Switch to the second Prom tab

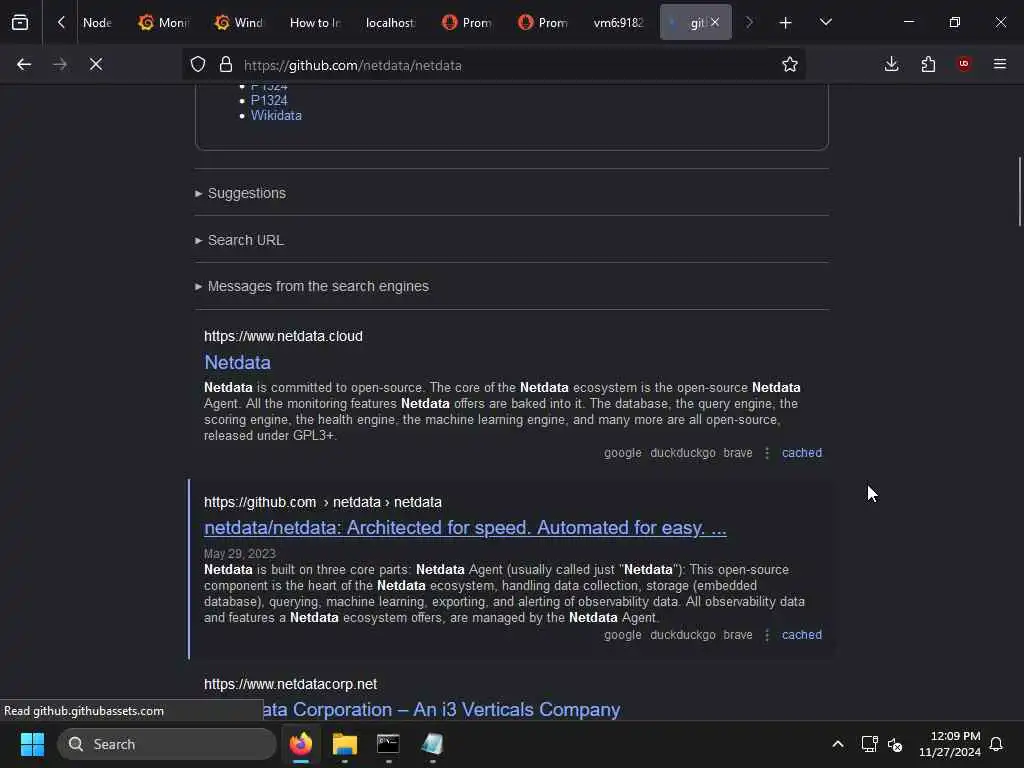point(543,22)
